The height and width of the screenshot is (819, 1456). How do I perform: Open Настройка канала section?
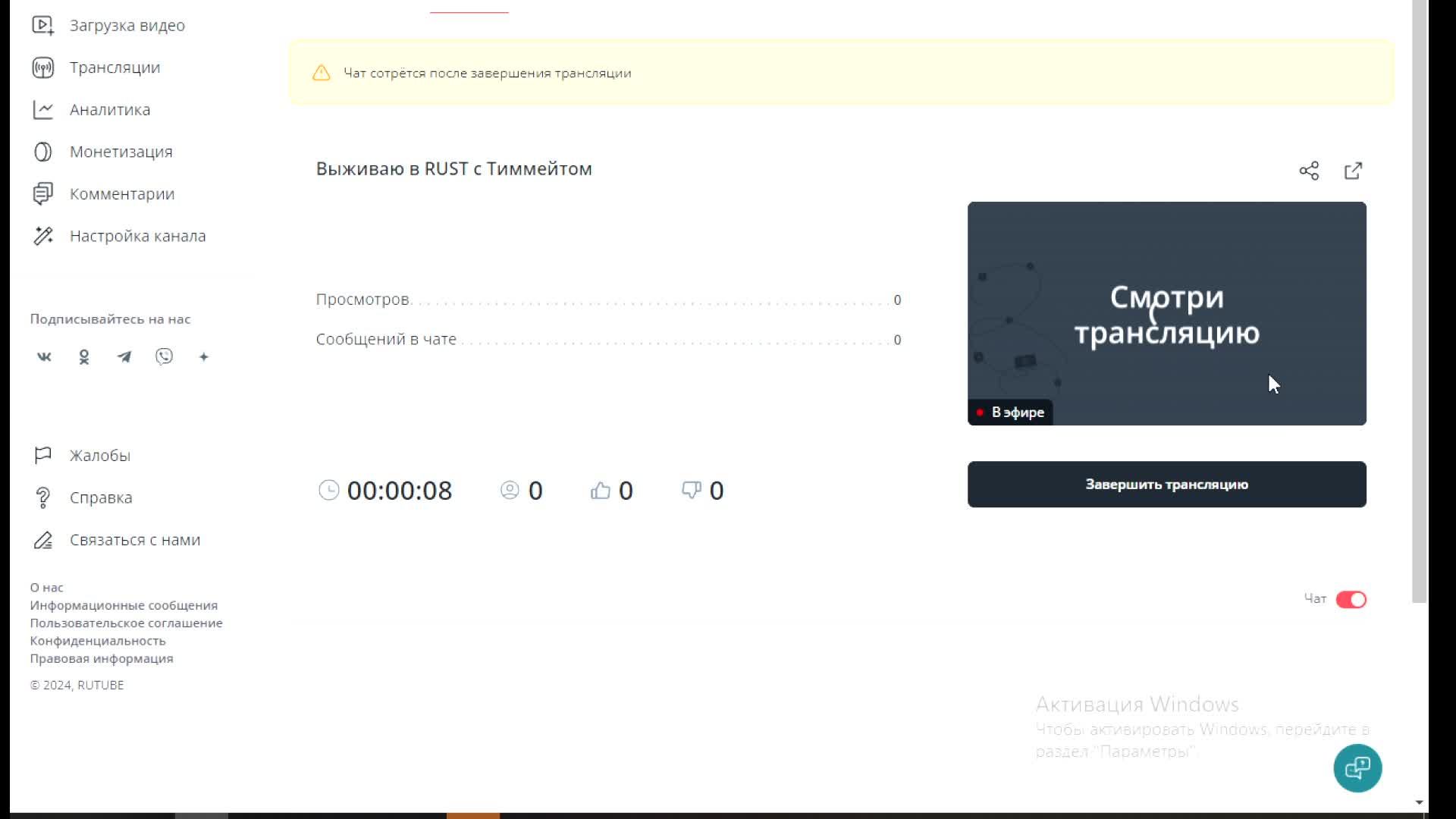(x=137, y=237)
